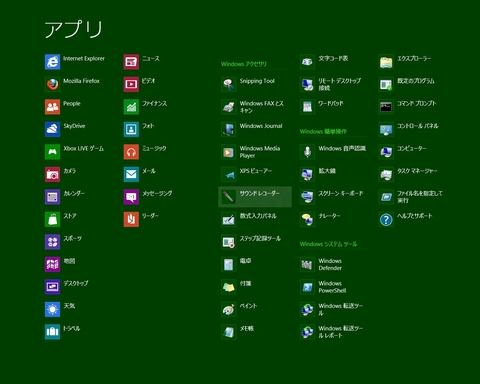Open the ファイナンス finance app icon
480x384 pixels.
131,107
